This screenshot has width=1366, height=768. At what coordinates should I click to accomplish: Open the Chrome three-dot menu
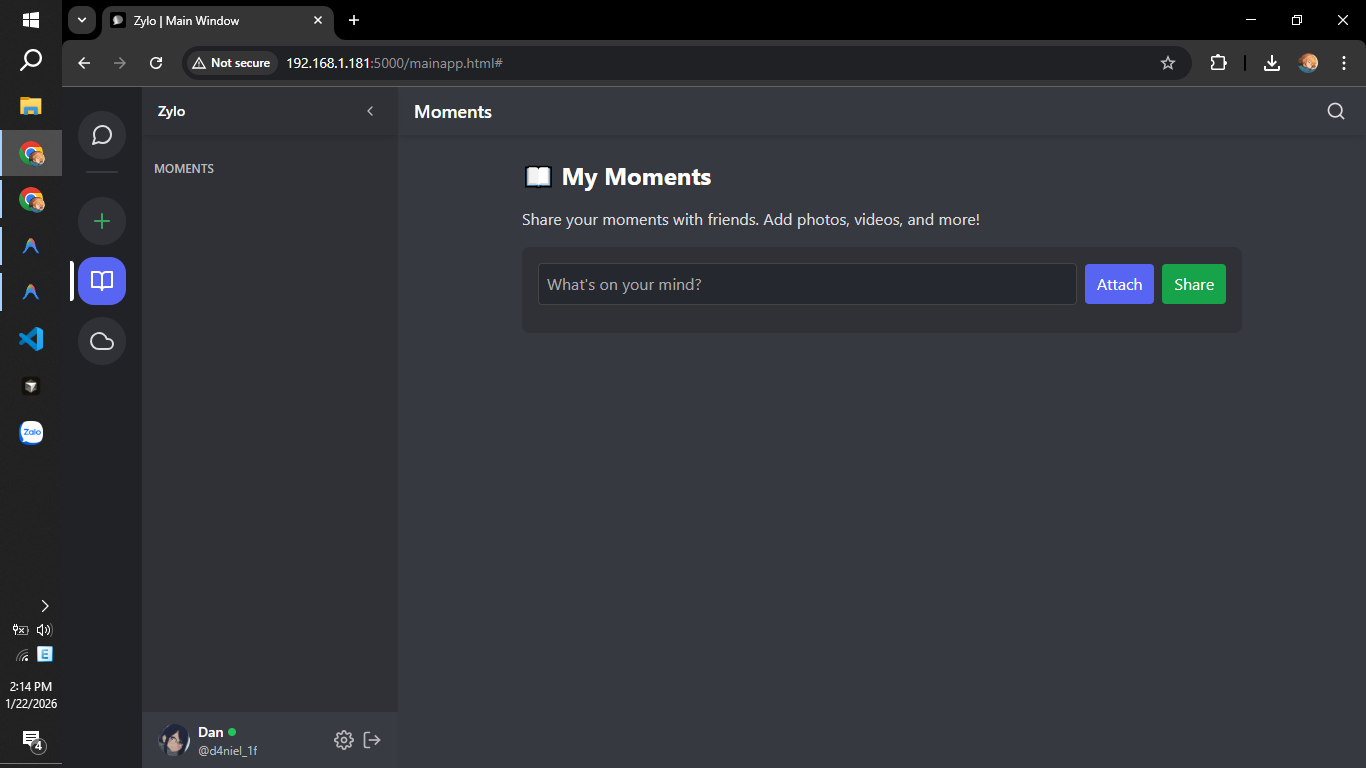1345,62
